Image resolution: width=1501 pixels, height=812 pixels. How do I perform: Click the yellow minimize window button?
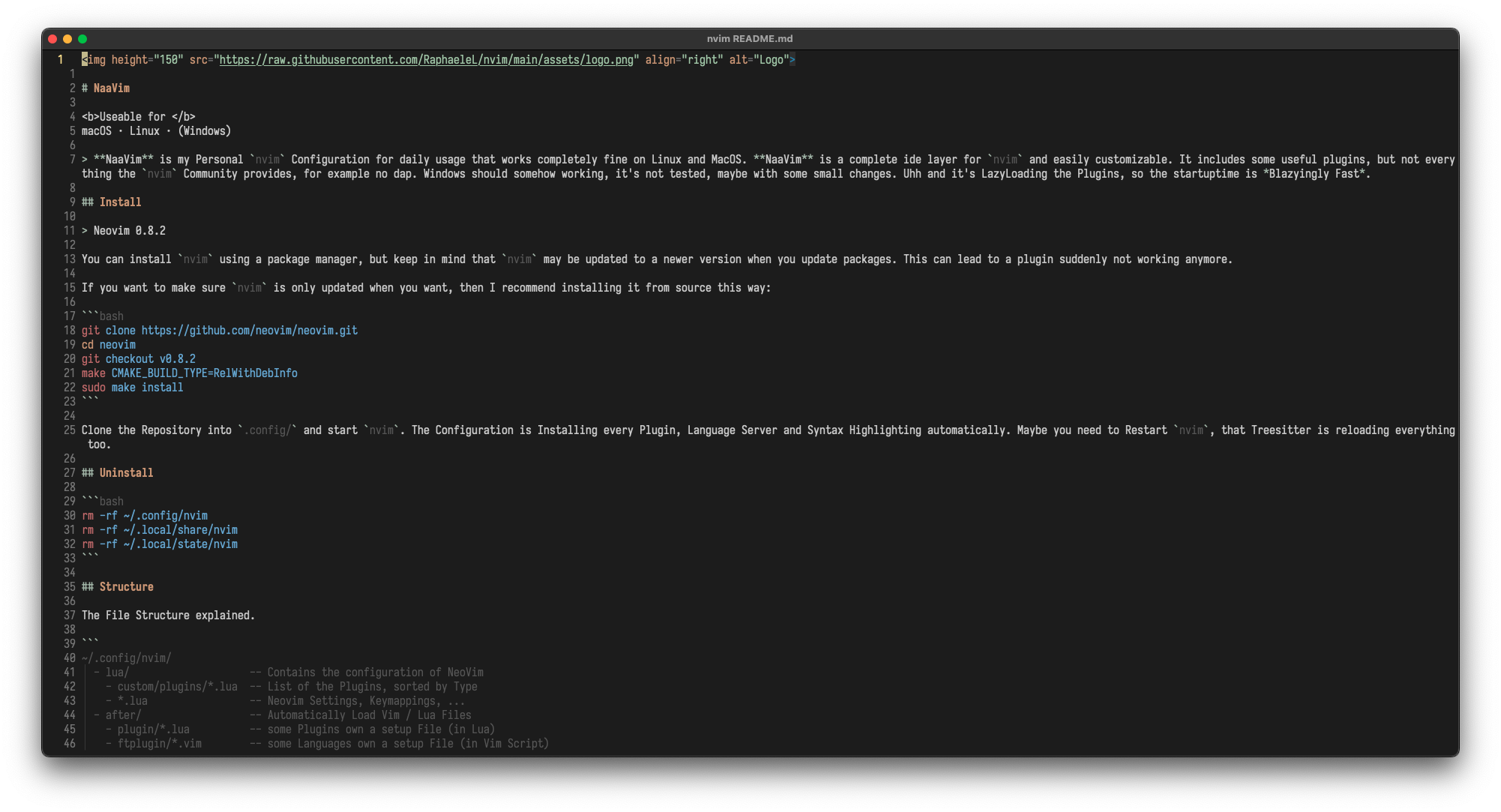[x=67, y=39]
